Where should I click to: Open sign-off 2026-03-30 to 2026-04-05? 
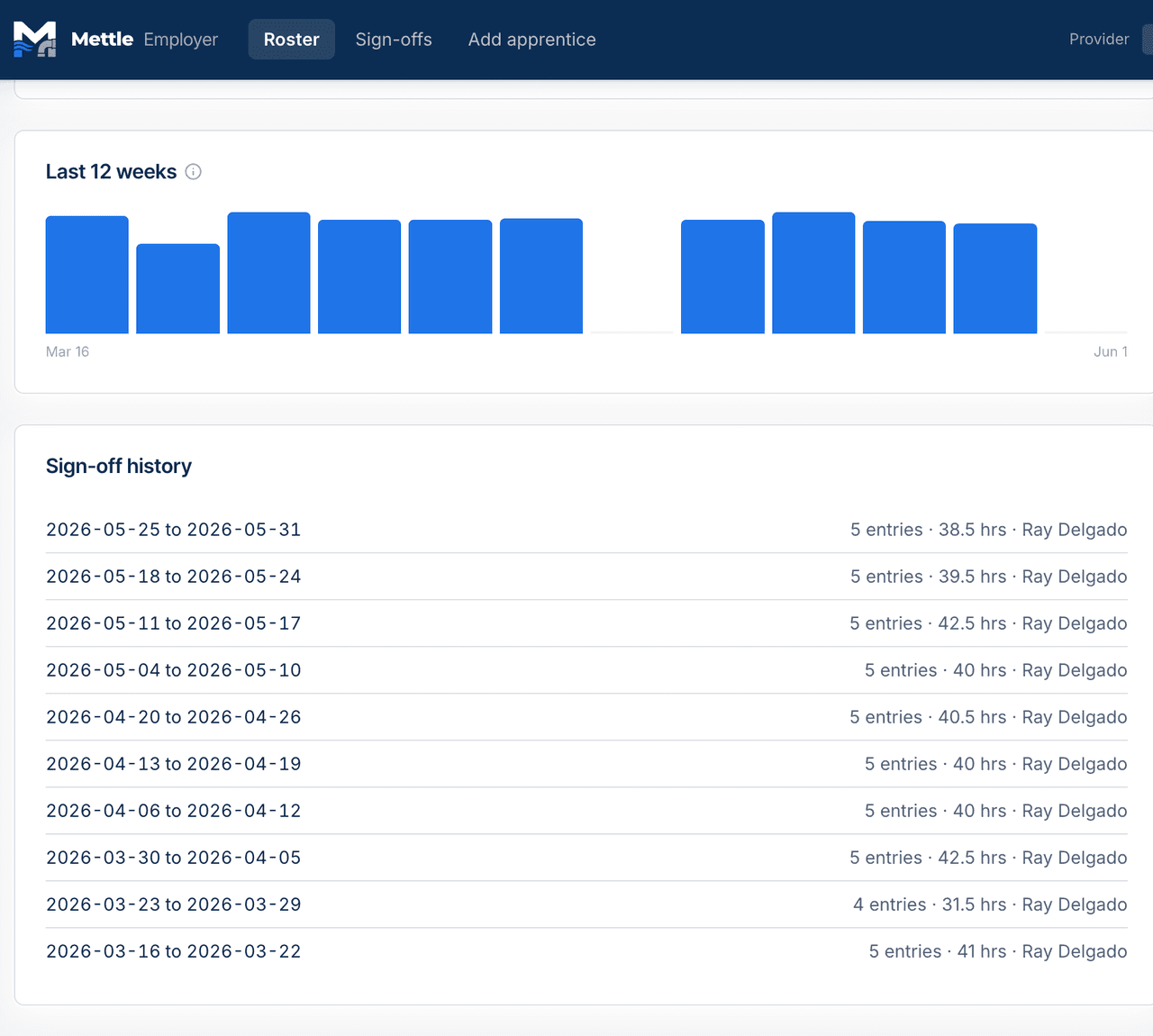[x=586, y=858]
